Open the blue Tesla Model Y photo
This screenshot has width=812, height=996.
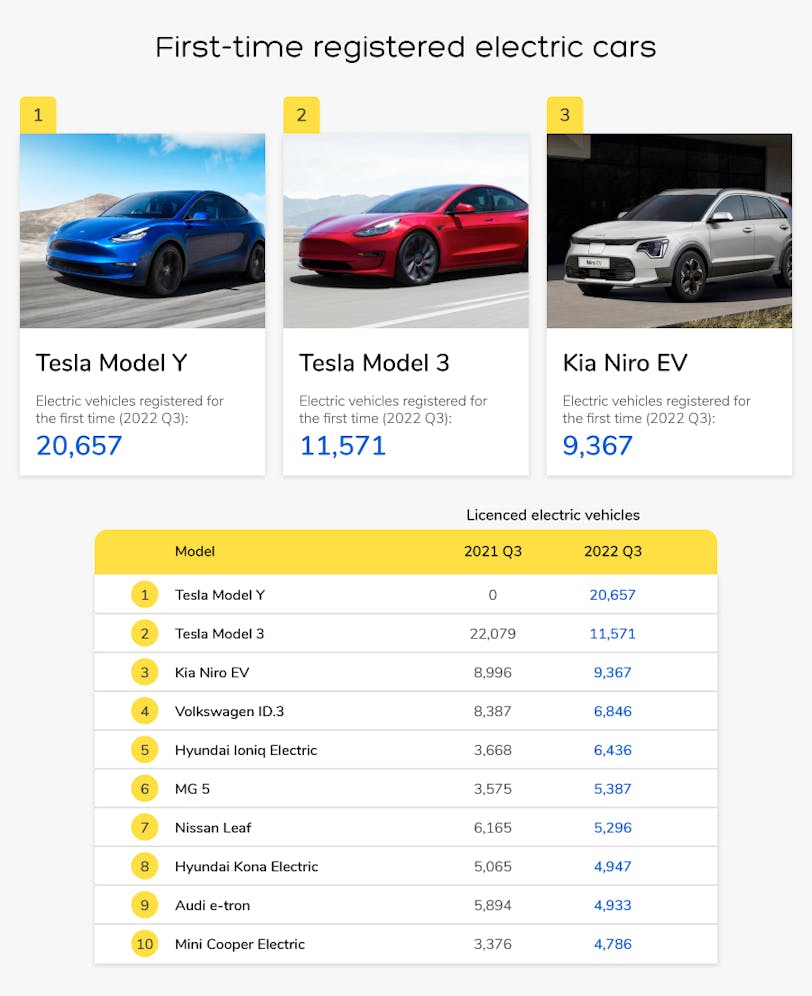(143, 231)
